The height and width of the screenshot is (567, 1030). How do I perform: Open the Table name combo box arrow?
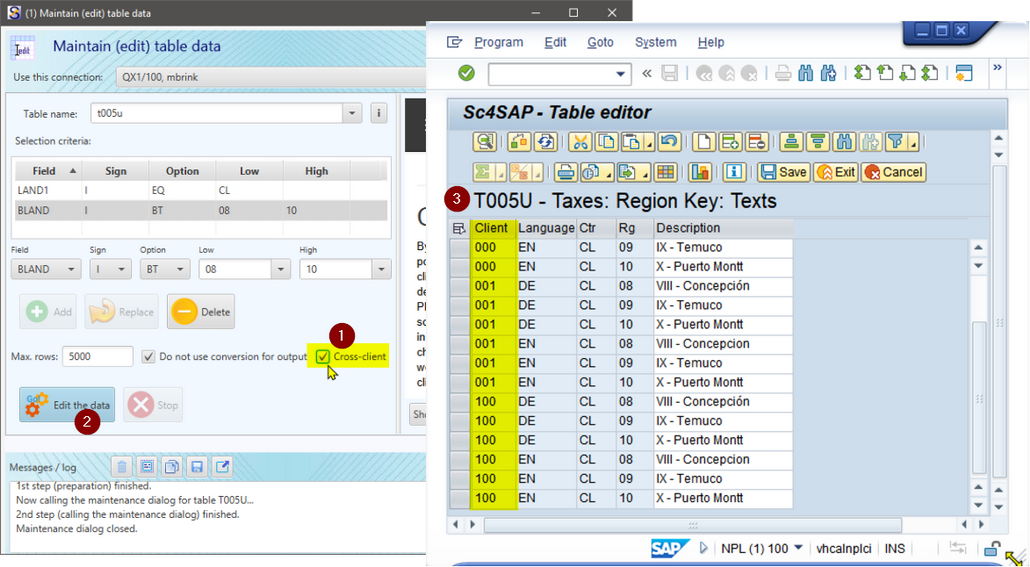[x=351, y=113]
